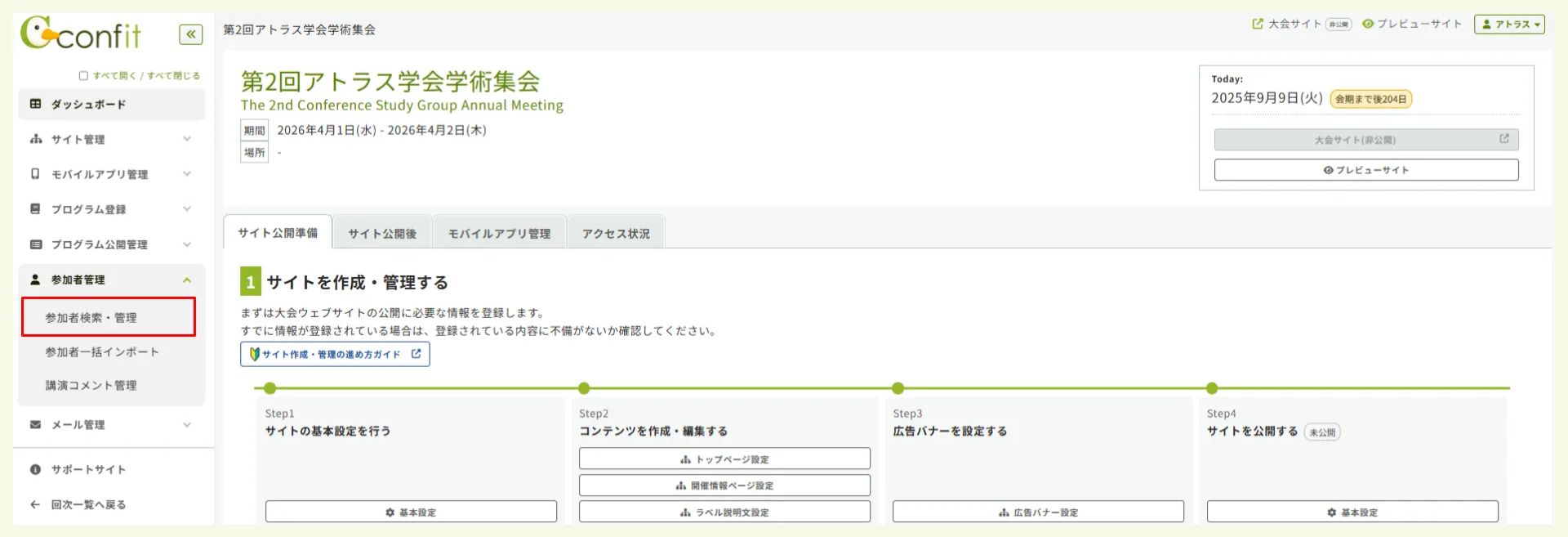This screenshot has height=537, width=1568.
Task: Click the Step4 progress marker
Action: point(1212,388)
